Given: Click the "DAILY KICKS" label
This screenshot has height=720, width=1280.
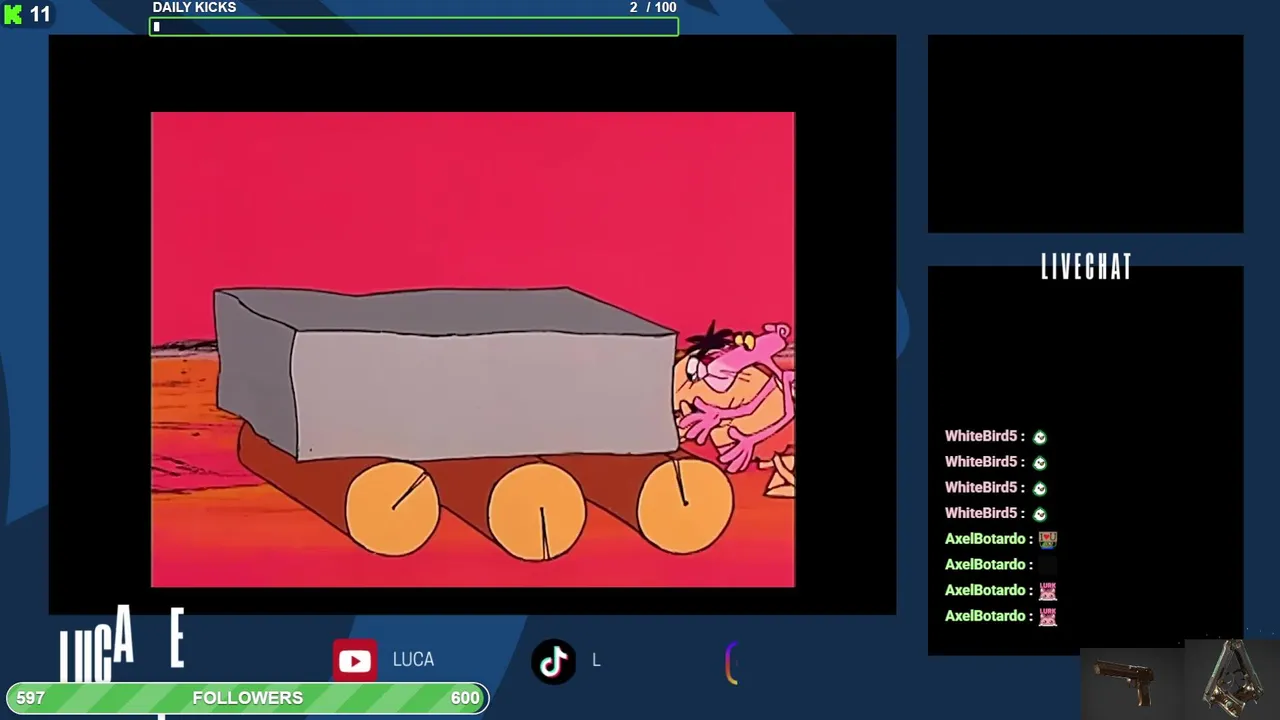Looking at the screenshot, I should pyautogui.click(x=194, y=7).
